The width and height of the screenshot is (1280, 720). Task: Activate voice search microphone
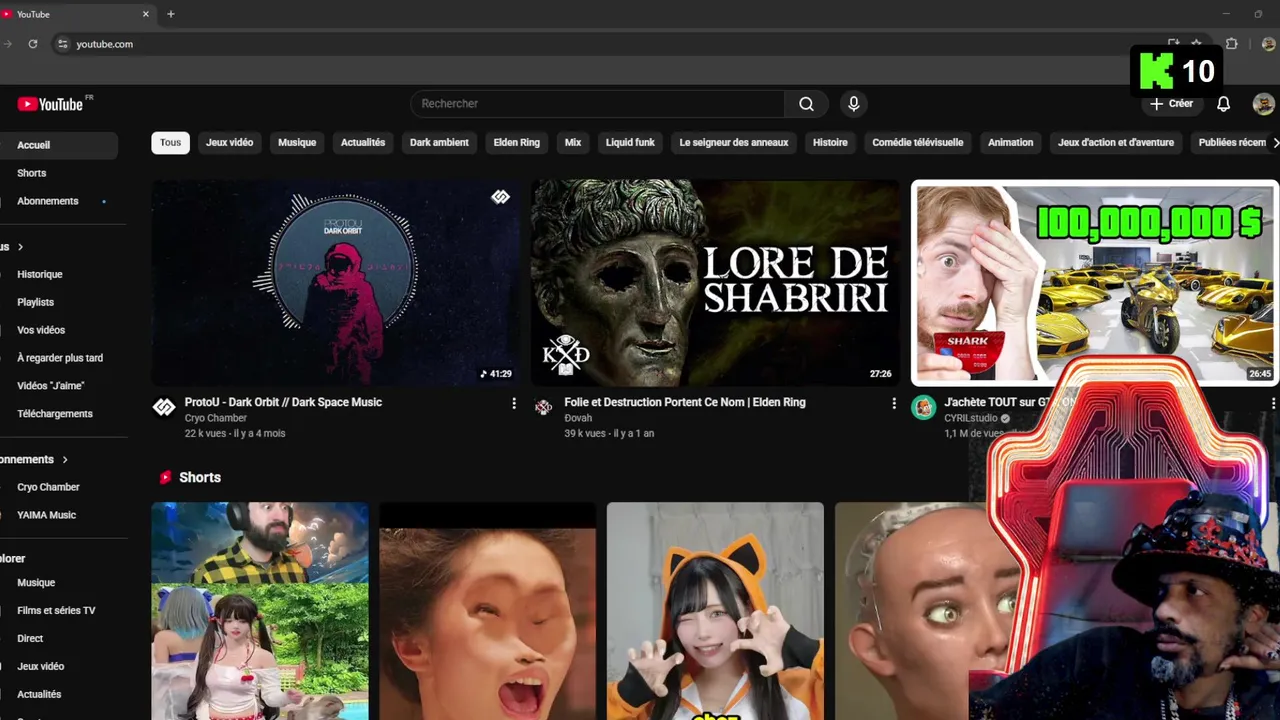pos(853,104)
